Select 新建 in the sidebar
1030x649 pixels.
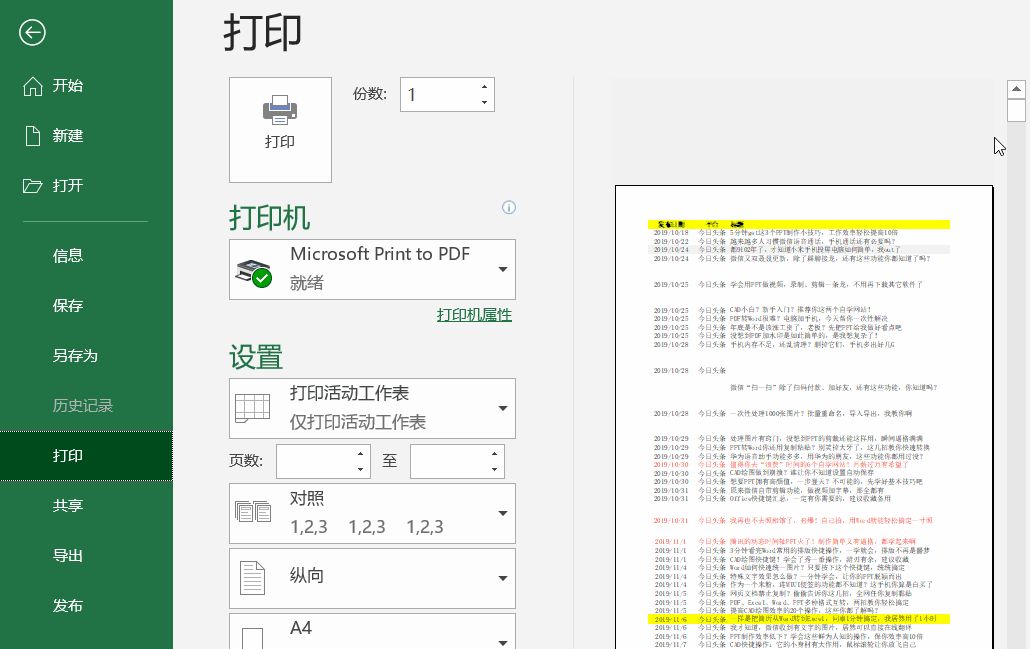point(67,136)
